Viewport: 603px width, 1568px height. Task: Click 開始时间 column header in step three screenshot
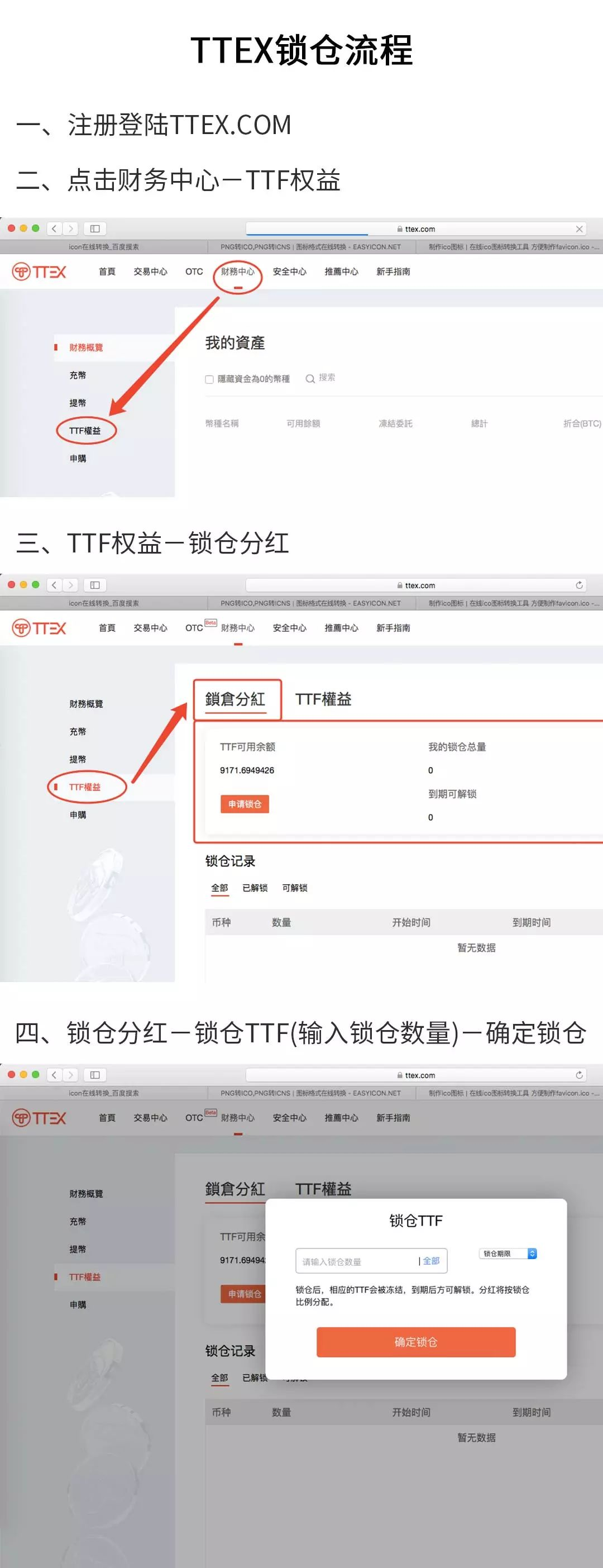(411, 923)
